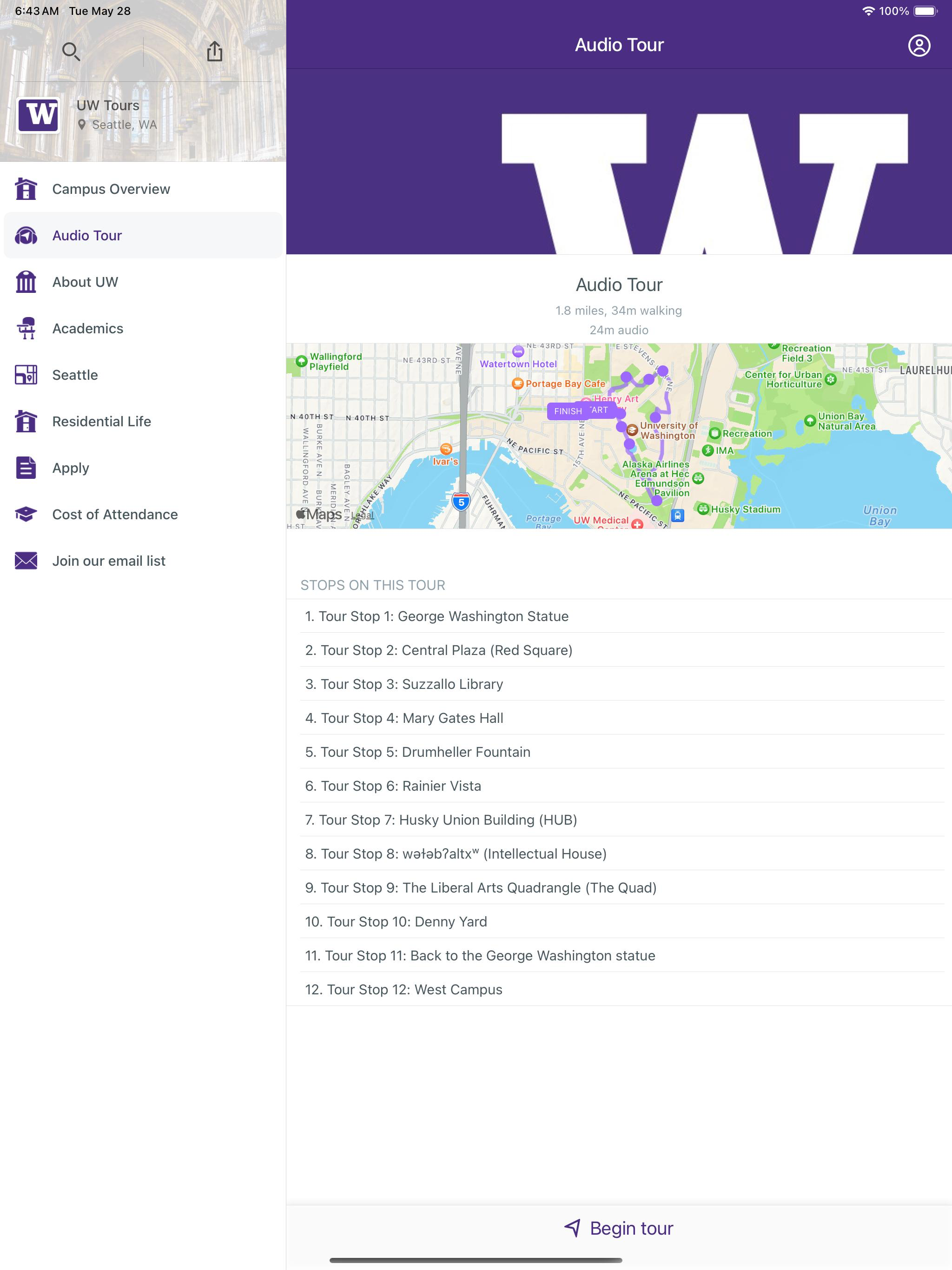Tap the Seattle, WA location label
Viewport: 952px width, 1270px height.
click(117, 125)
